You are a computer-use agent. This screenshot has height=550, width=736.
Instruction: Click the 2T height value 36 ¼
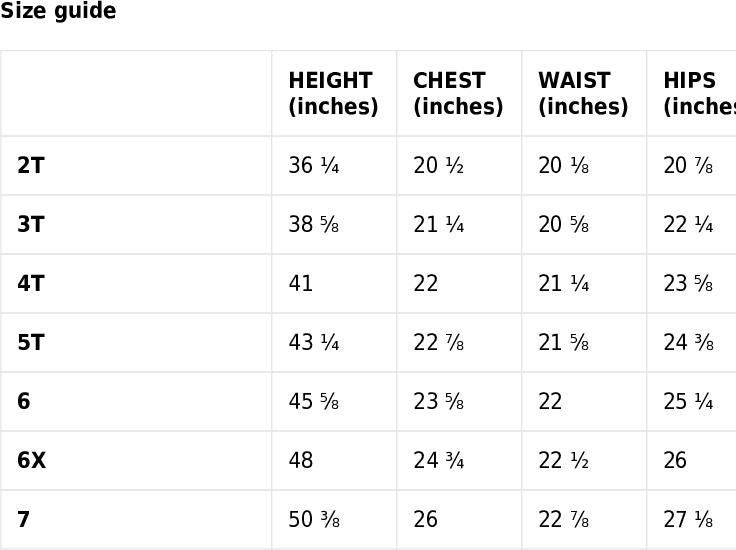(x=314, y=166)
